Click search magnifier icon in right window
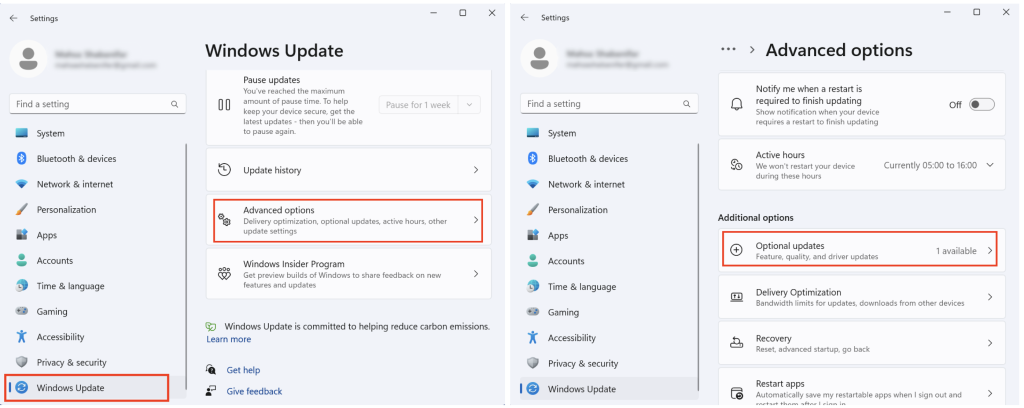 [x=686, y=104]
